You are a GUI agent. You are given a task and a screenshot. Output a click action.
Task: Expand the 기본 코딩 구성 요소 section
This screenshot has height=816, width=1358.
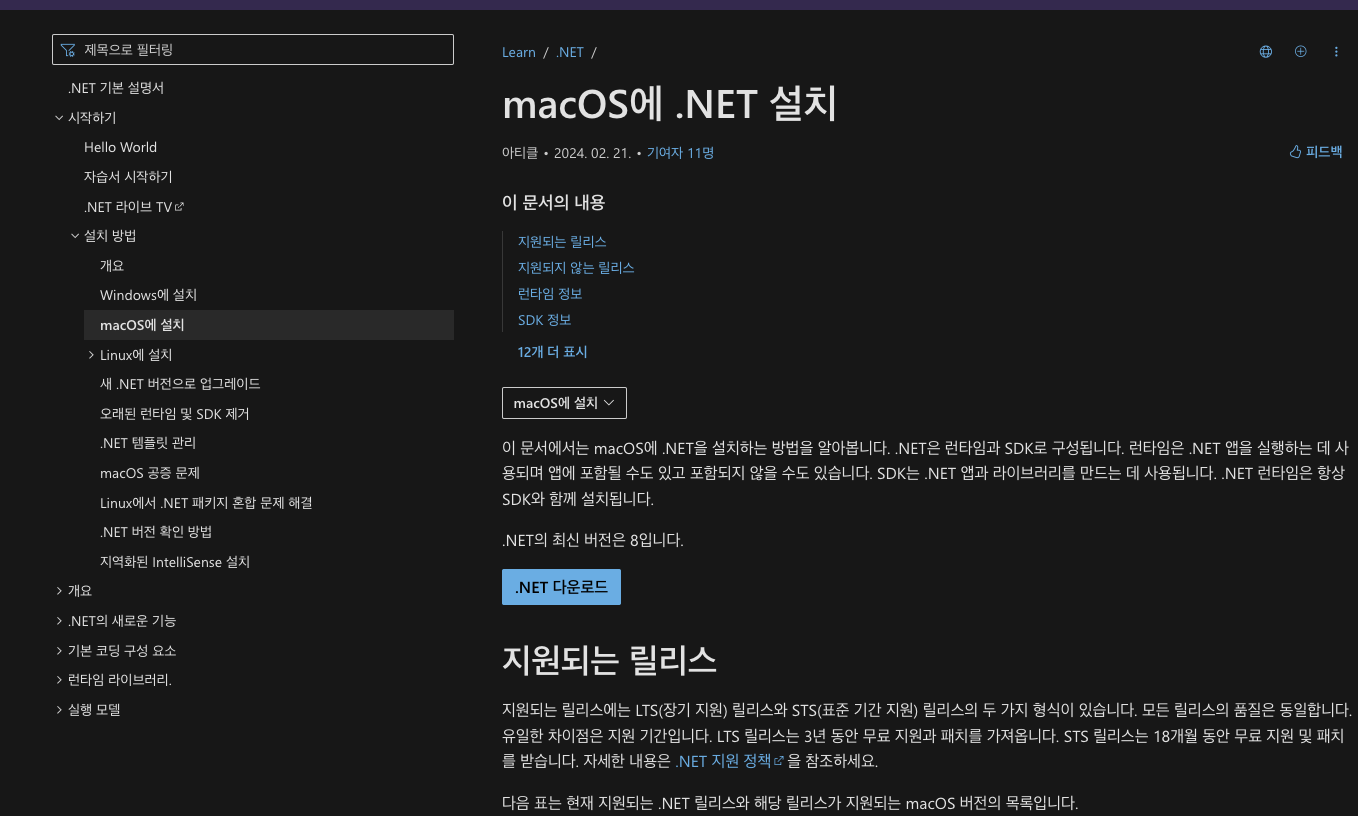click(59, 651)
